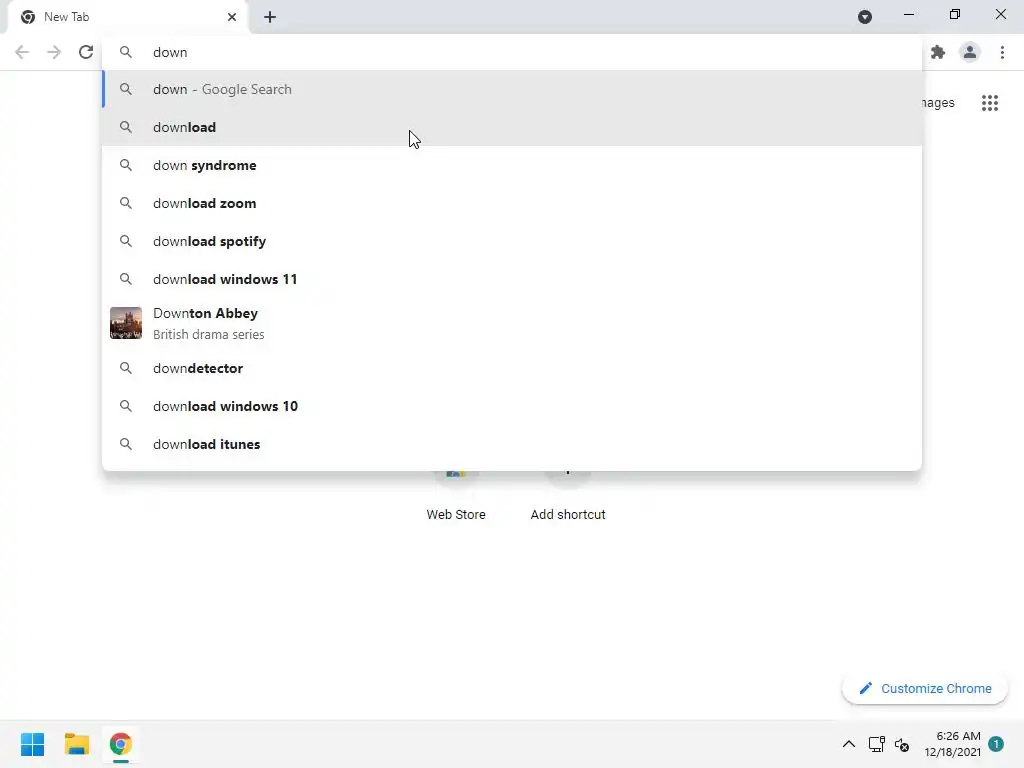
Task: Select the 'download spotify' suggestion
Action: click(512, 241)
